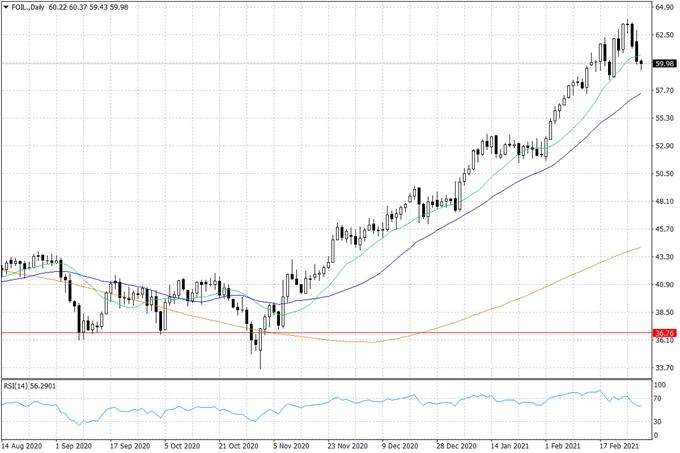
Task: Click the 43.30 price axis label
Action: tap(663, 257)
